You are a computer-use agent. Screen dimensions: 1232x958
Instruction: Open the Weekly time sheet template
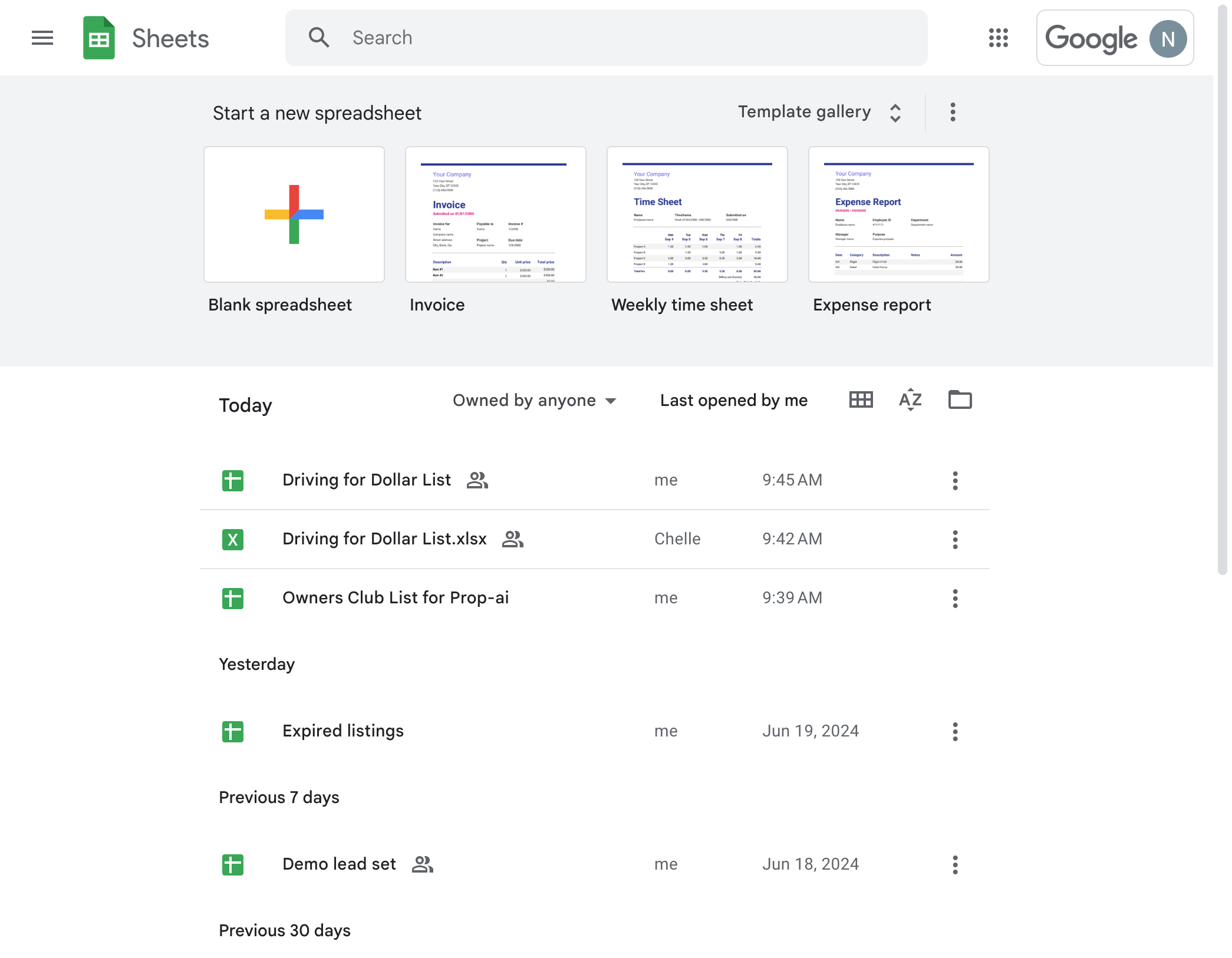[697, 214]
